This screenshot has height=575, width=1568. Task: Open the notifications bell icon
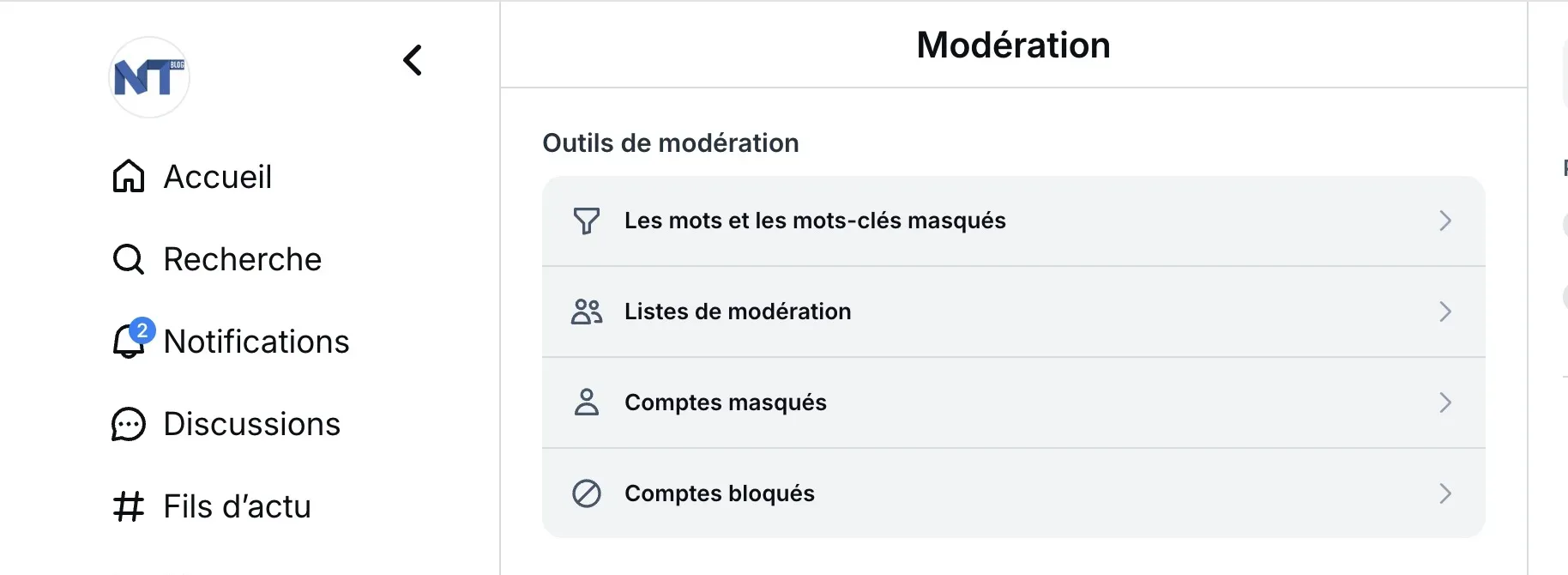click(129, 342)
